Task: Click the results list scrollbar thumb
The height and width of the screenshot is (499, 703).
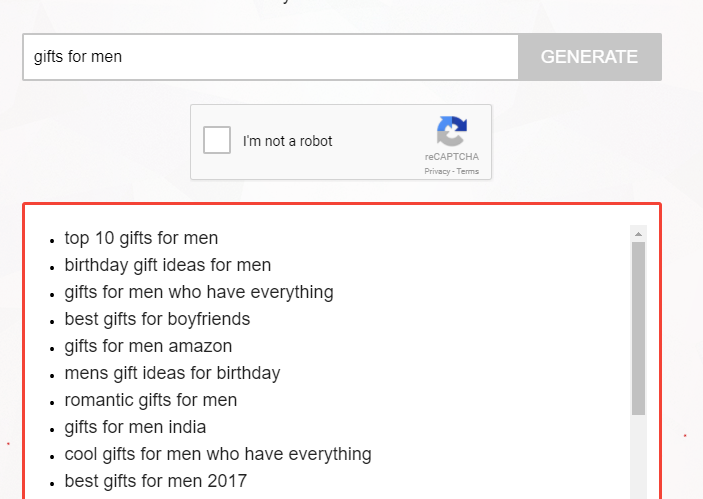Action: tap(638, 329)
